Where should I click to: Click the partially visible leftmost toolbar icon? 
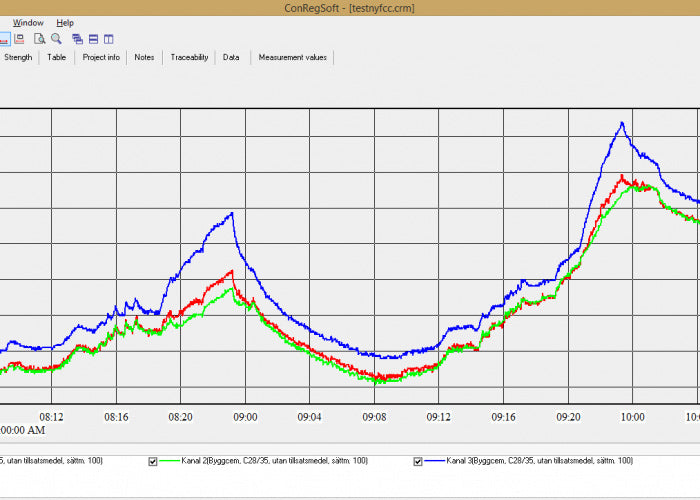pos(4,39)
